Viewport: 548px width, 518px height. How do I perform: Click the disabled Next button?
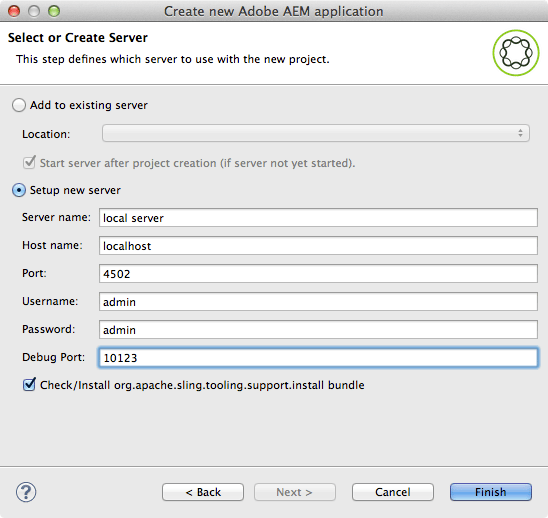click(x=295, y=492)
